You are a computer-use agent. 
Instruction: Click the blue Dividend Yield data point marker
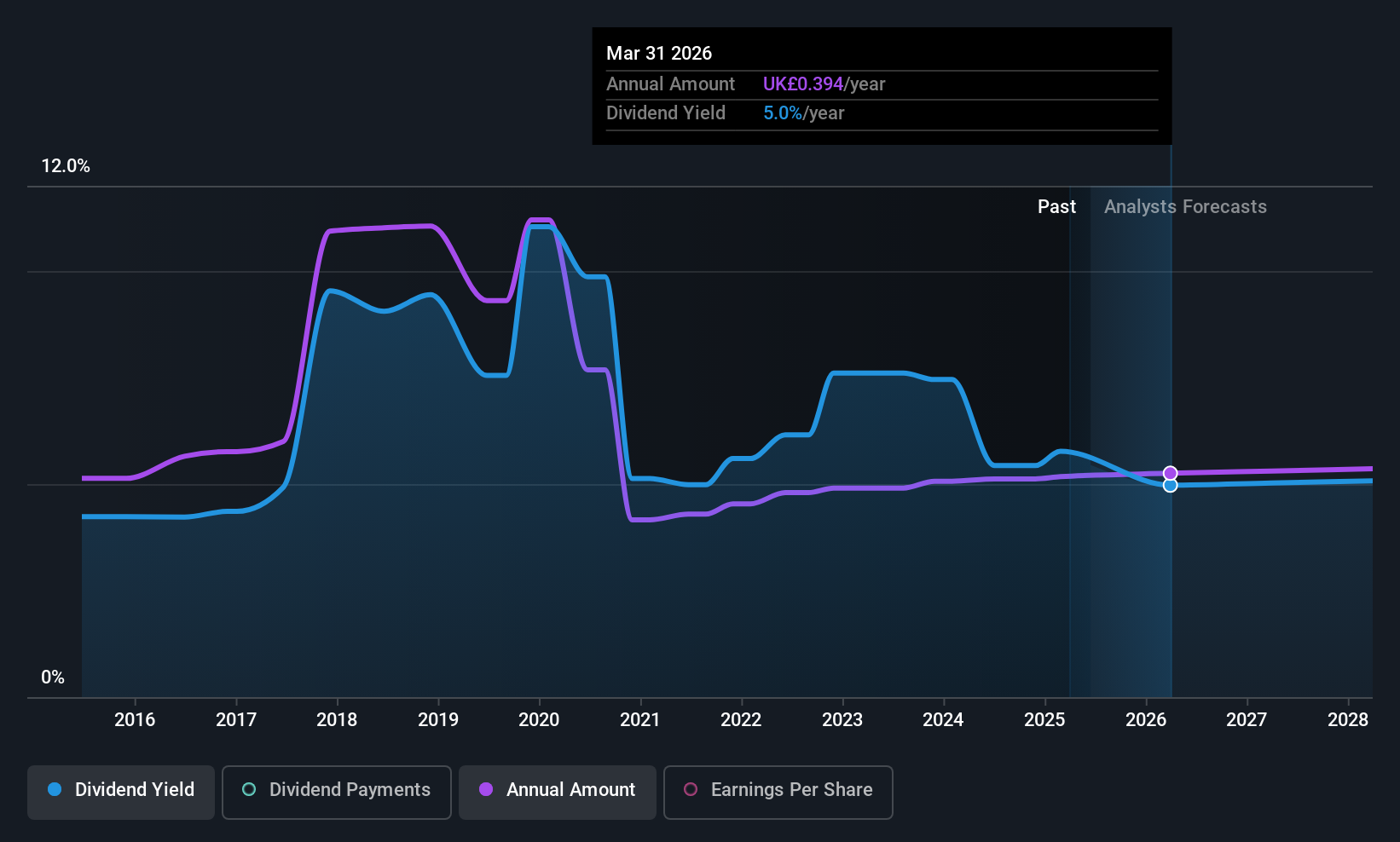[1170, 485]
